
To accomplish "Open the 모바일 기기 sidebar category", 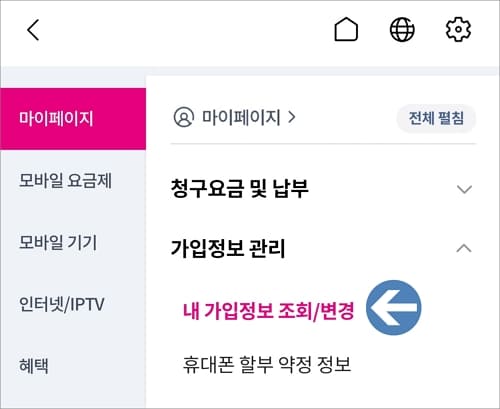I will pyautogui.click(x=58, y=242).
